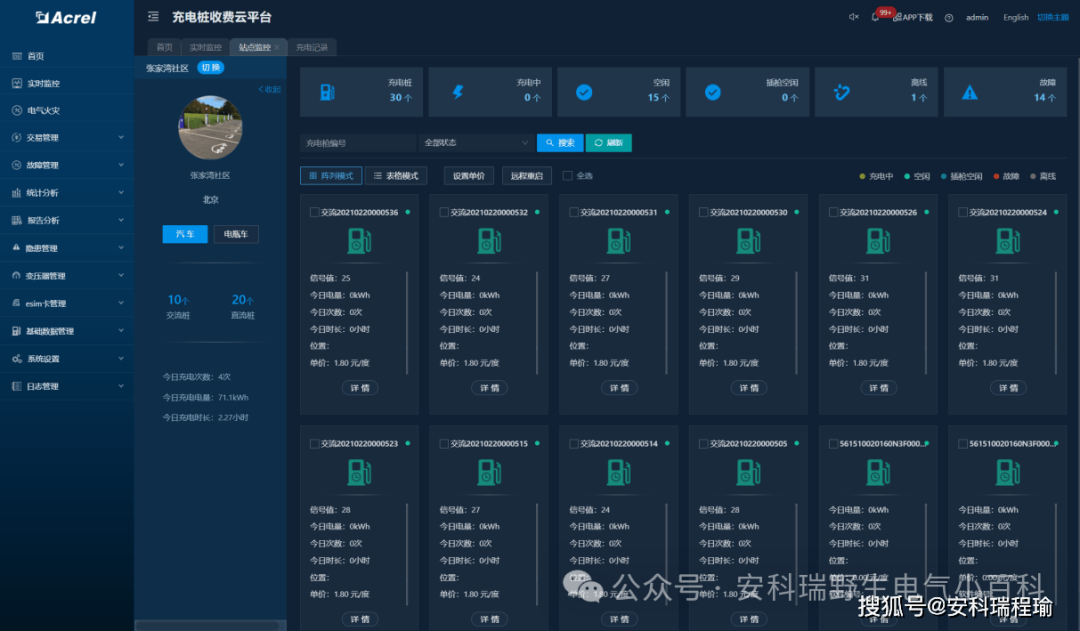This screenshot has height=631, width=1080.
Task: Click the 首页 home icon in sidebar
Action: [x=17, y=56]
